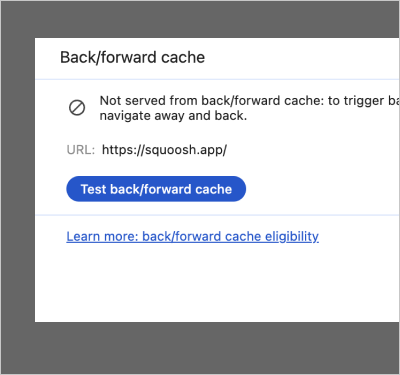Click the divider line under the heading
The height and width of the screenshot is (375, 400).
pos(217,79)
